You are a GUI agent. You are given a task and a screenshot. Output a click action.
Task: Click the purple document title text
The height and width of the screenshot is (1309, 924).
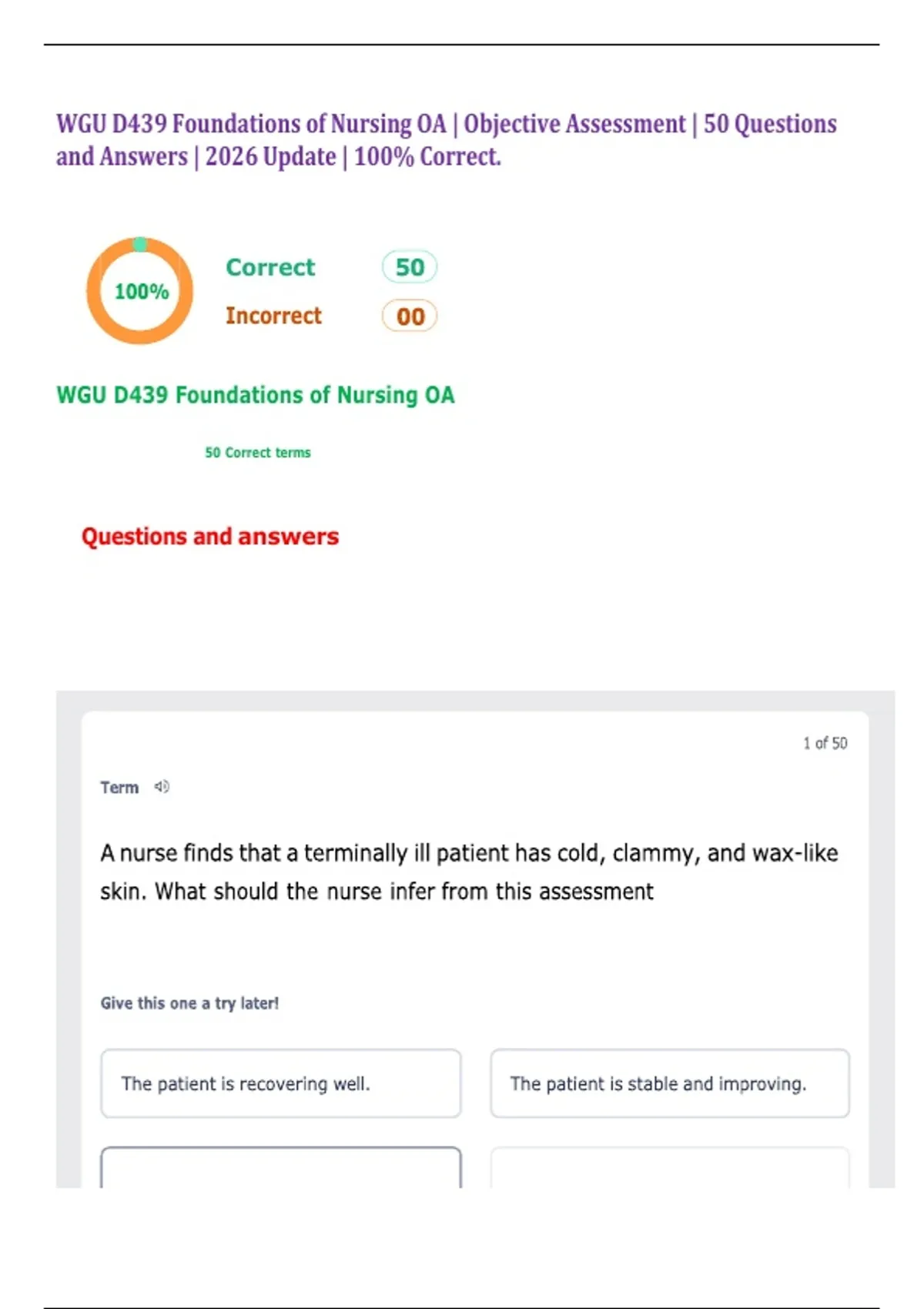[x=447, y=140]
